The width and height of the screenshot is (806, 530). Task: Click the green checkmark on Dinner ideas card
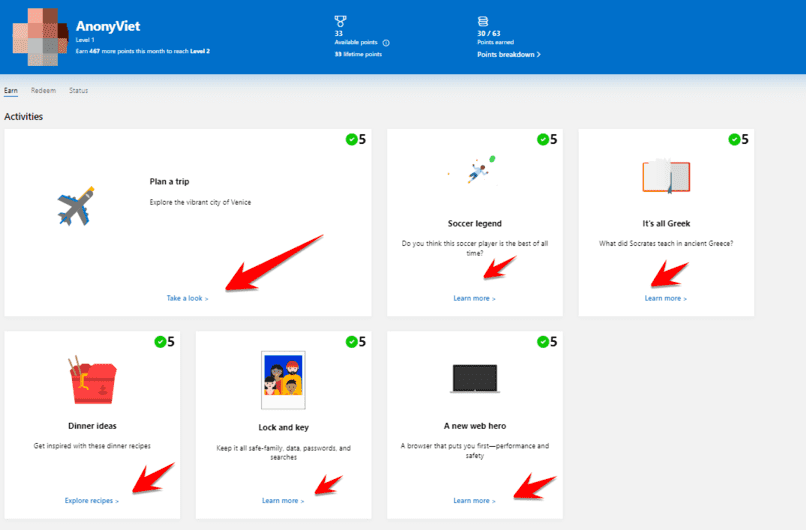160,342
